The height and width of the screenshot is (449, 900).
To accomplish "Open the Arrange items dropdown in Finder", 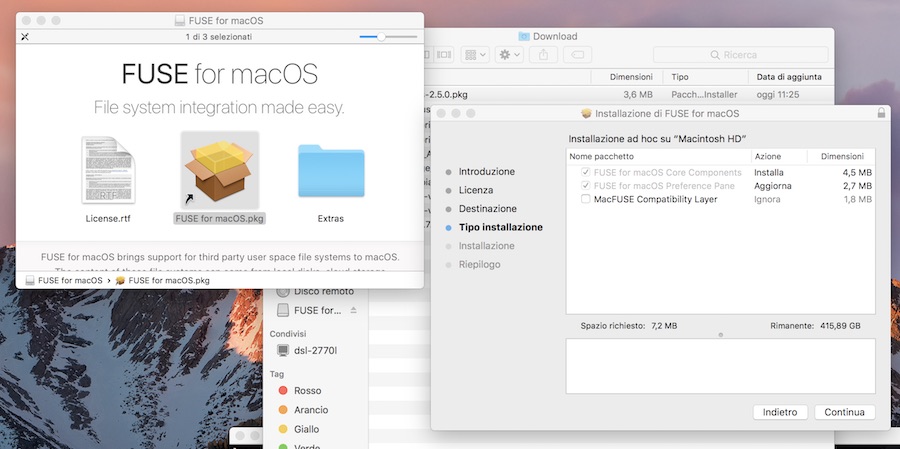I will coord(475,55).
